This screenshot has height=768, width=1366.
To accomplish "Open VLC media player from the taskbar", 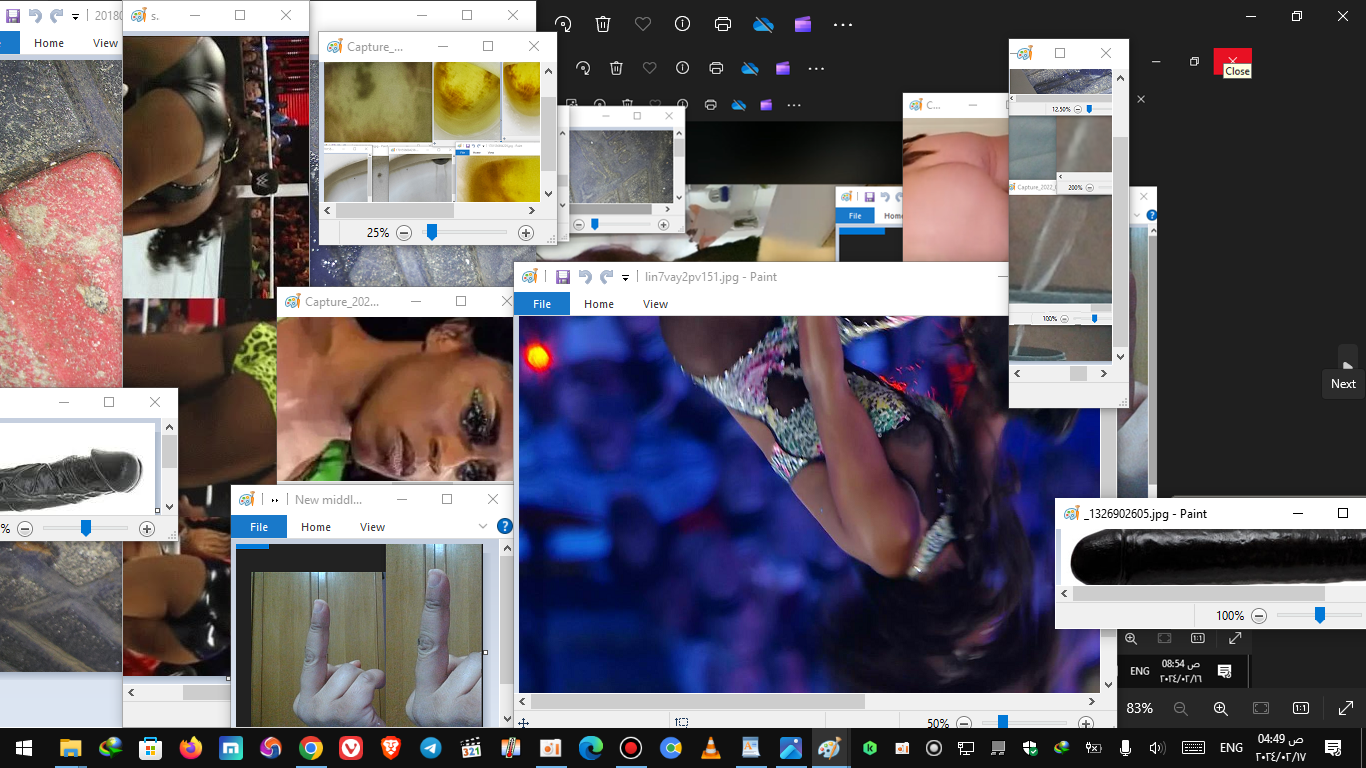I will point(710,747).
